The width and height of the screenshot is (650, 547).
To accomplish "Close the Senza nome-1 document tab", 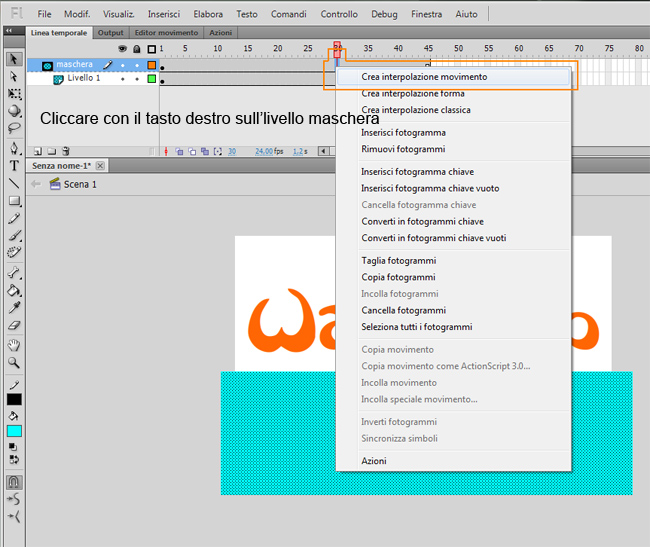I will tap(100, 166).
